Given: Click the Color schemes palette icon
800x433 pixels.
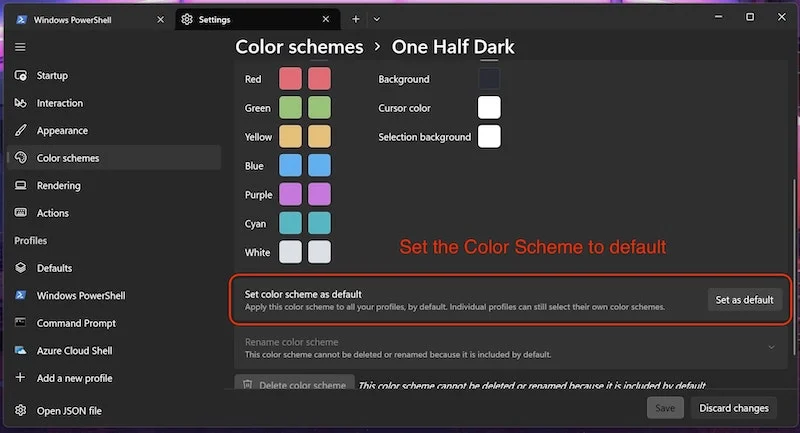Looking at the screenshot, I should coord(20,158).
